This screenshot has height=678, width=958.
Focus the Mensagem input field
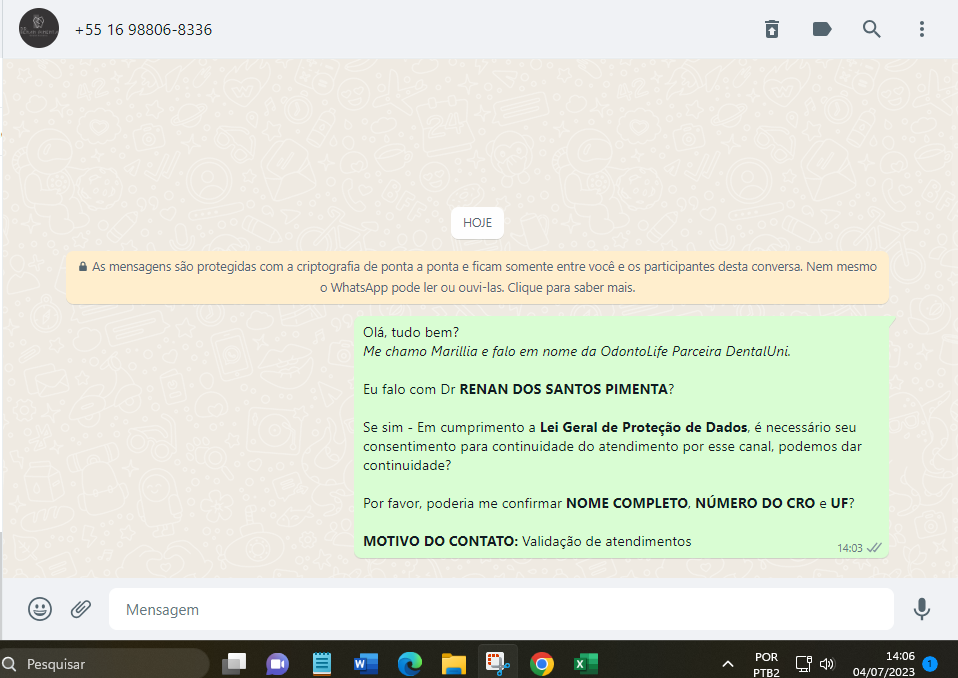(501, 609)
